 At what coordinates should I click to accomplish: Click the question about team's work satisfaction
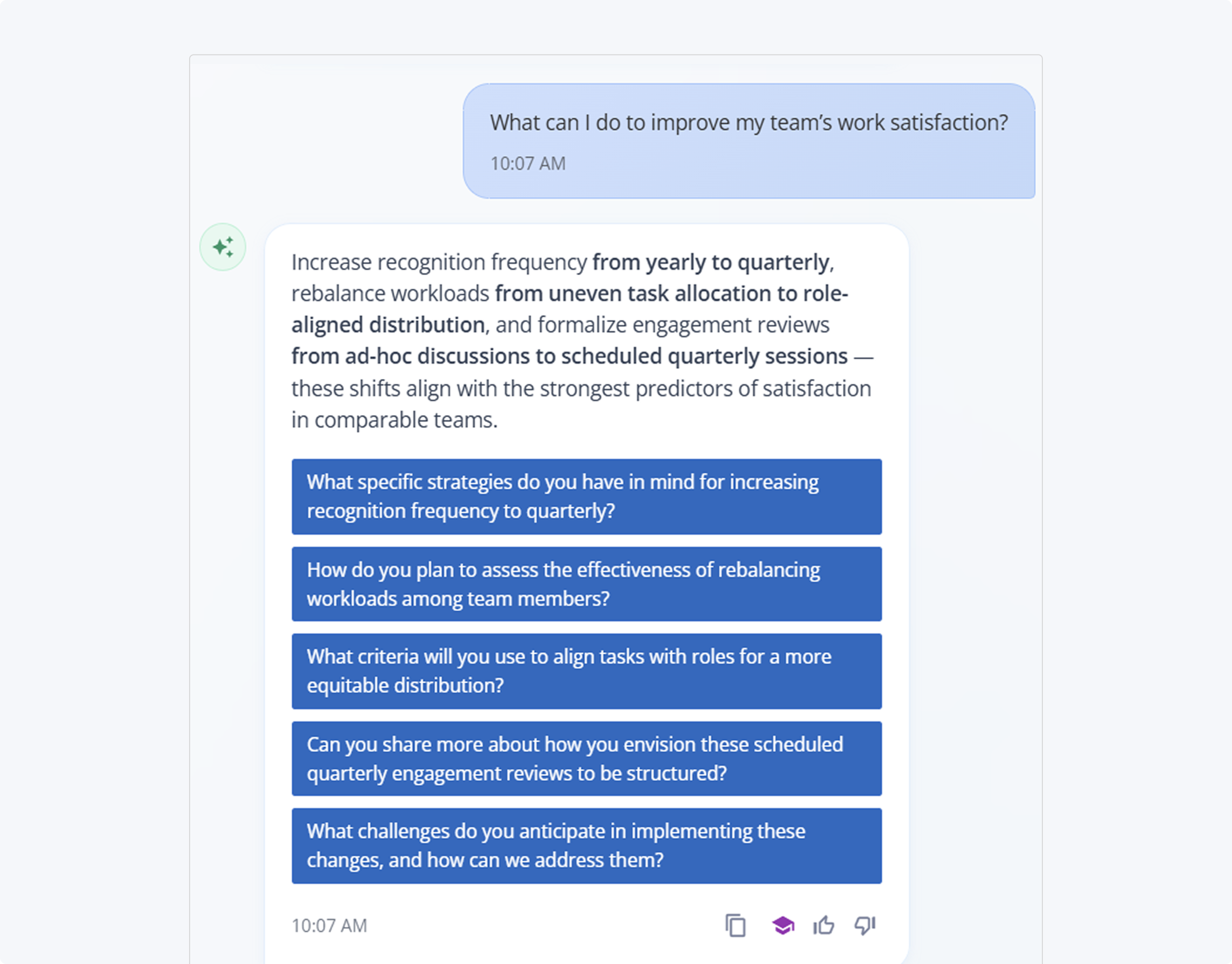pyautogui.click(x=748, y=122)
